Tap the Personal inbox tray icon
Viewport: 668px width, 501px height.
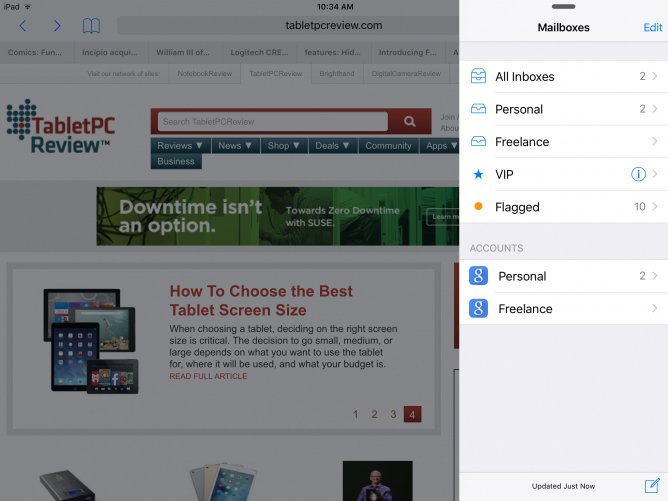coord(478,109)
